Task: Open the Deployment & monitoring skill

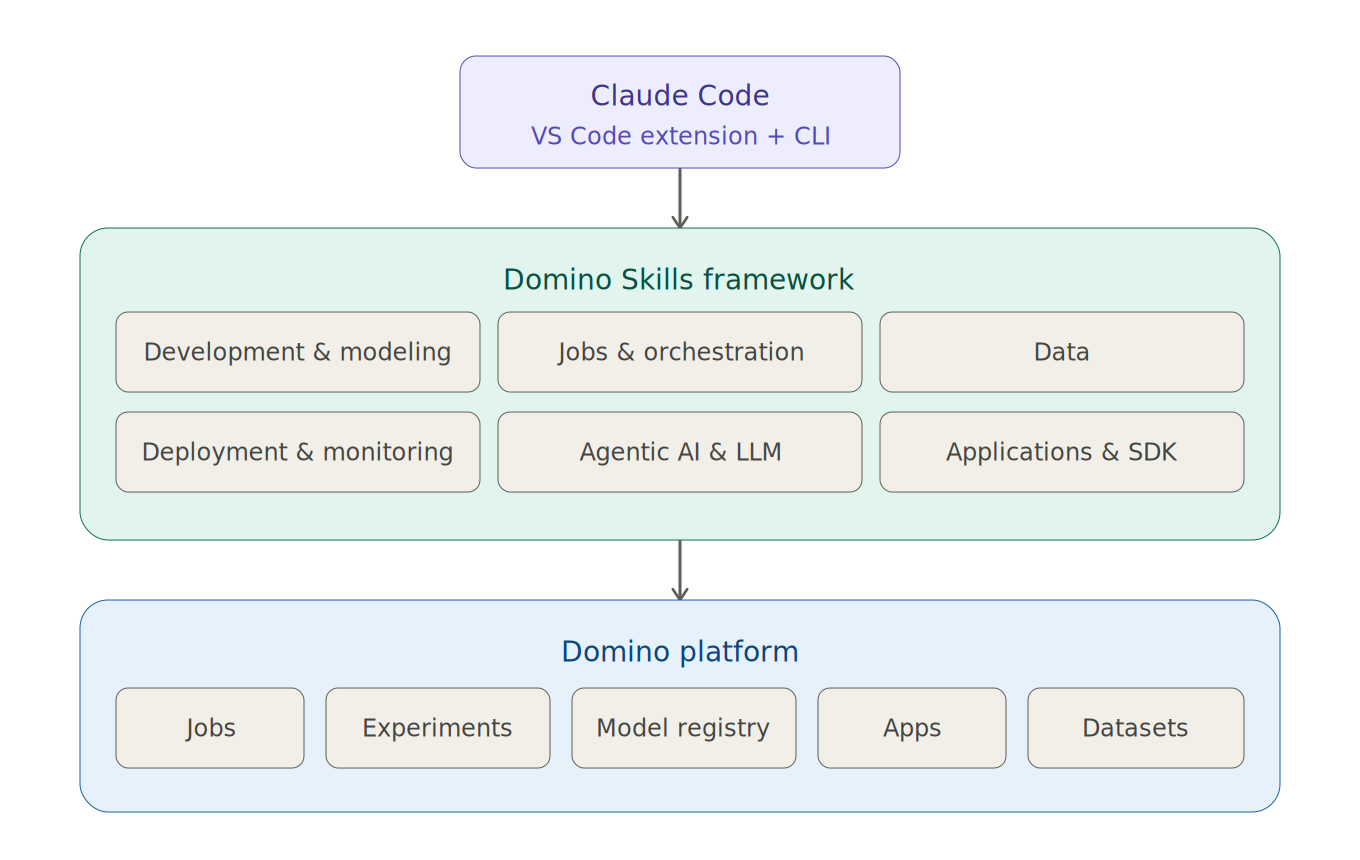Action: [x=298, y=452]
